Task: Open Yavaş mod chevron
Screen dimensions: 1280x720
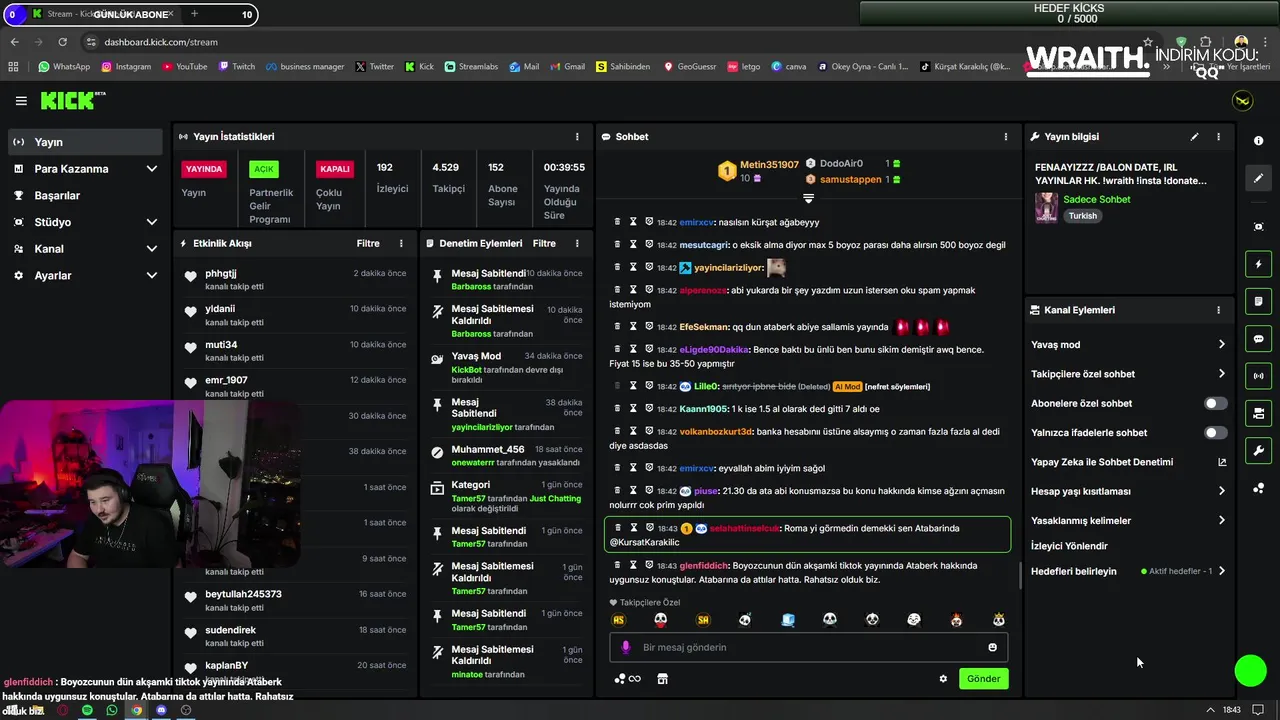Action: [1221, 344]
